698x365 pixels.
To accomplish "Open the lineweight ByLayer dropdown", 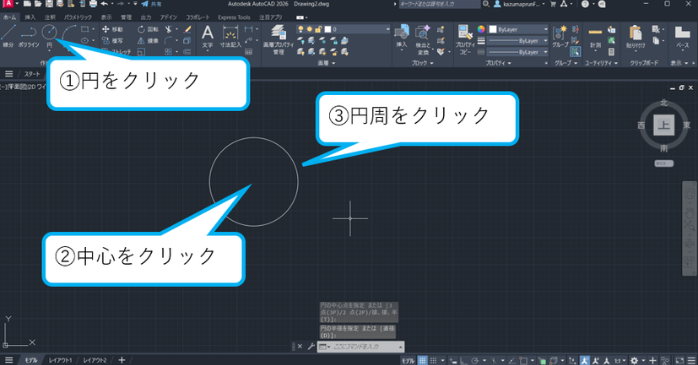I will tap(518, 41).
